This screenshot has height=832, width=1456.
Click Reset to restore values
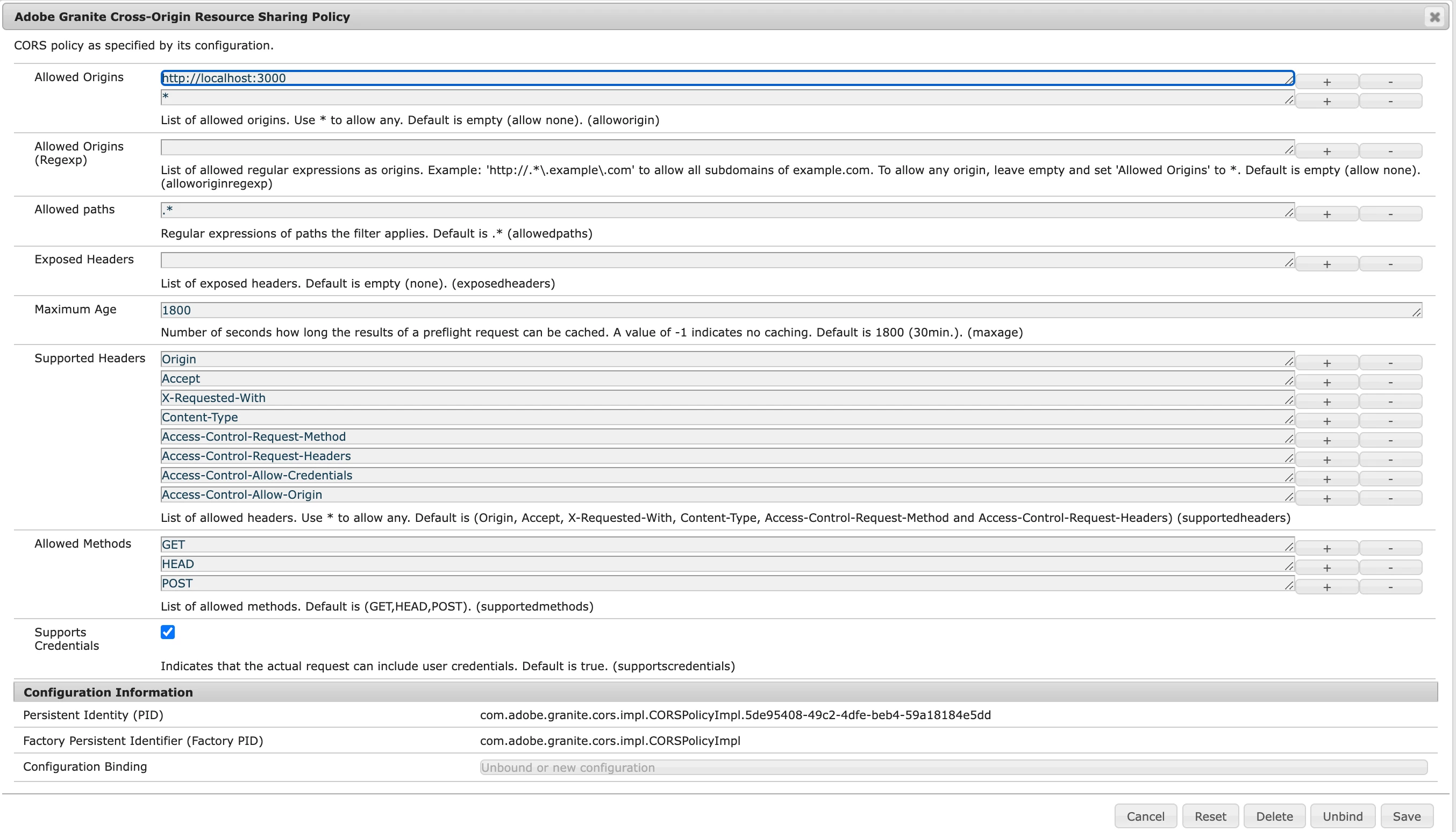(1210, 816)
